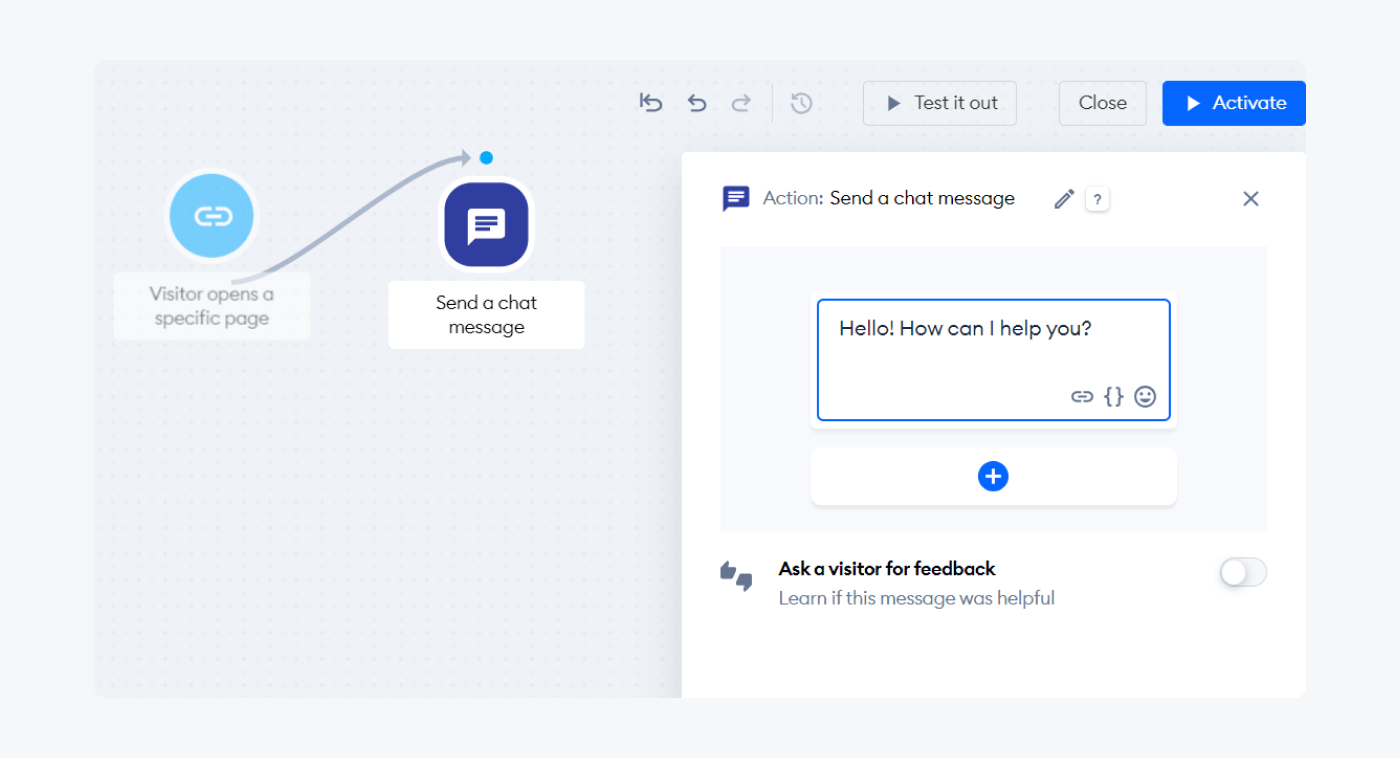Click the chat message icon in panel header

tap(736, 199)
